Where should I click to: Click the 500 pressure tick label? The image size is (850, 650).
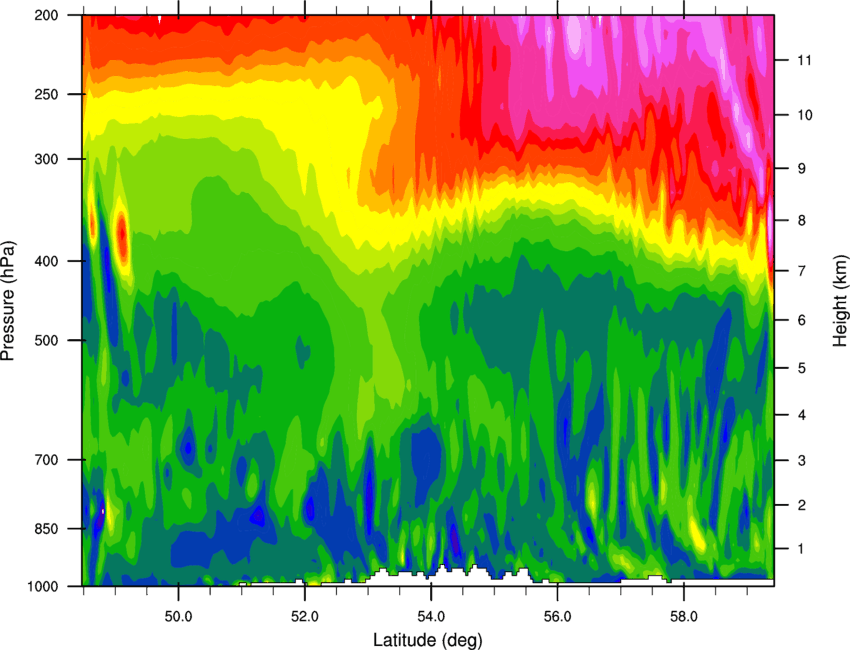[47, 340]
